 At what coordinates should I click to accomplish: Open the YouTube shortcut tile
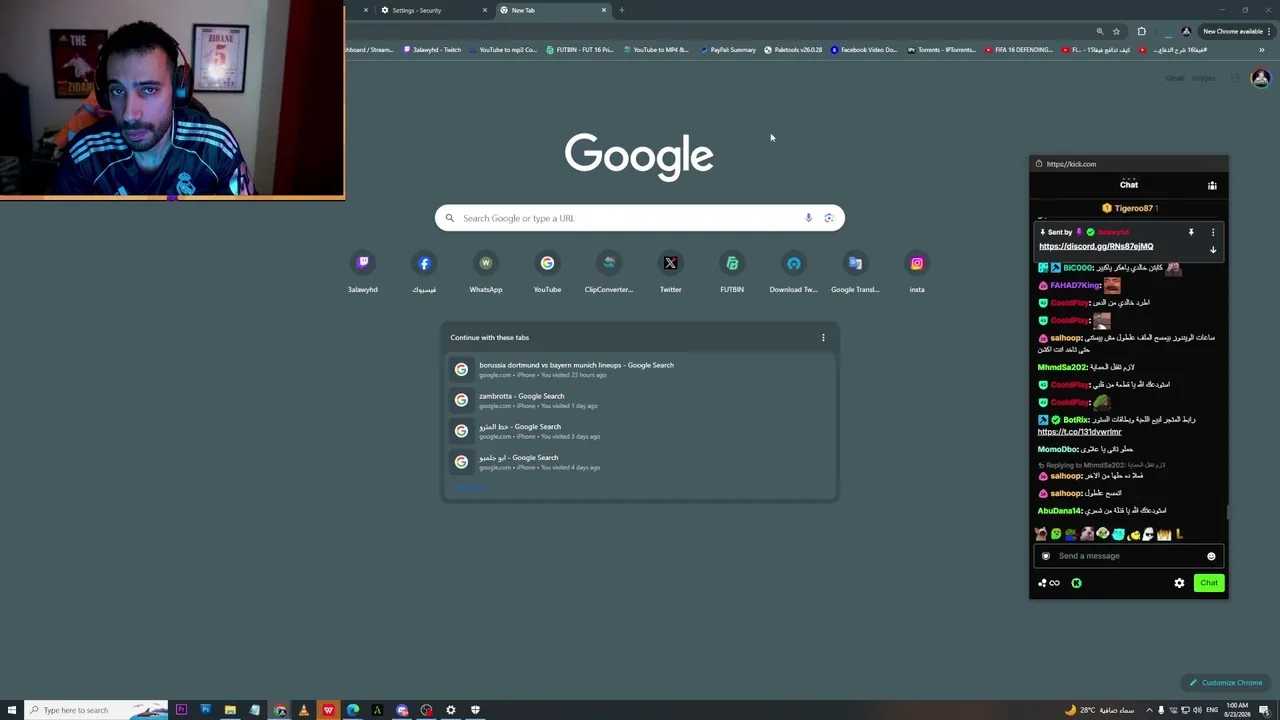coord(547,272)
